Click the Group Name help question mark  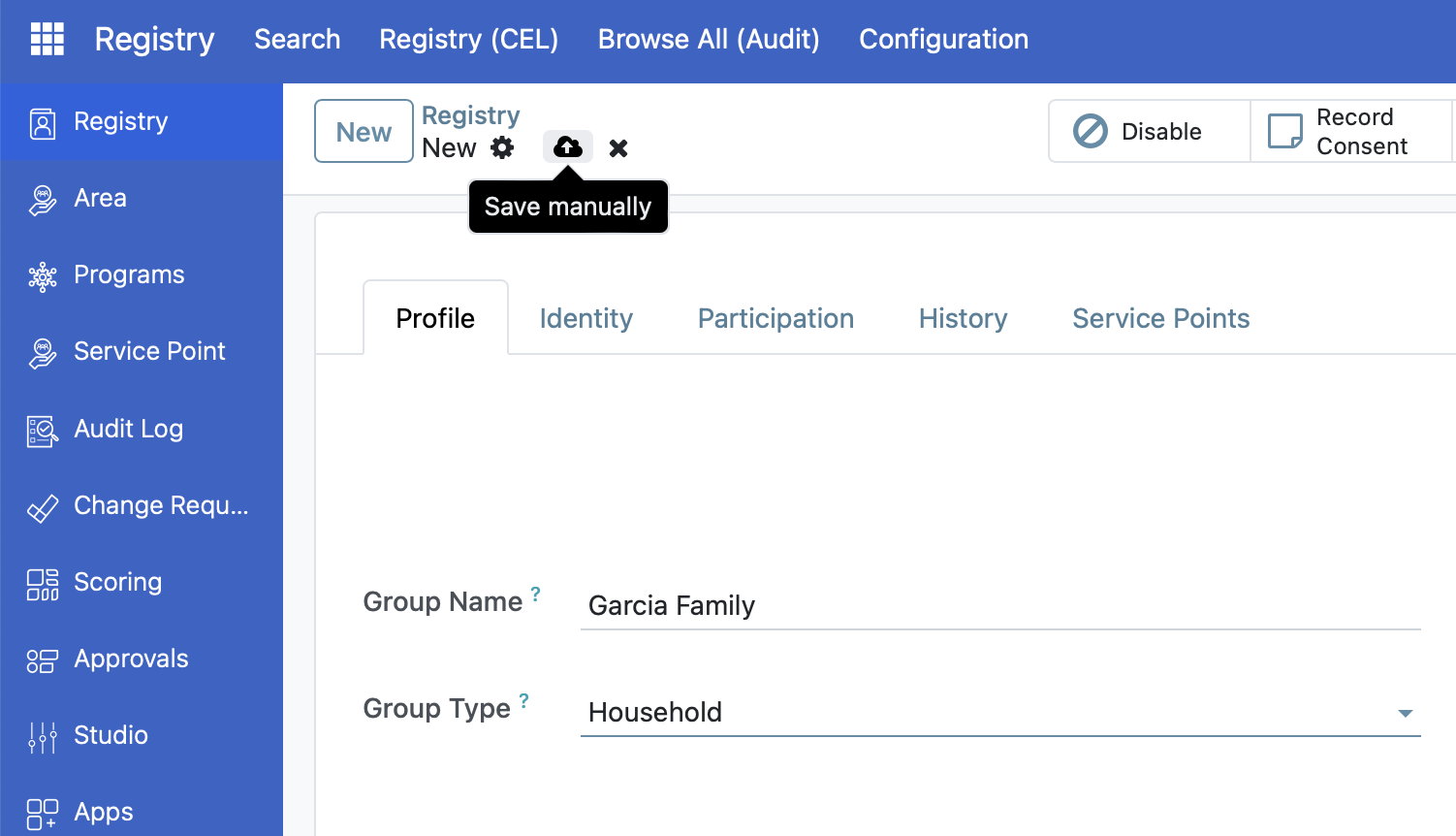coord(535,595)
